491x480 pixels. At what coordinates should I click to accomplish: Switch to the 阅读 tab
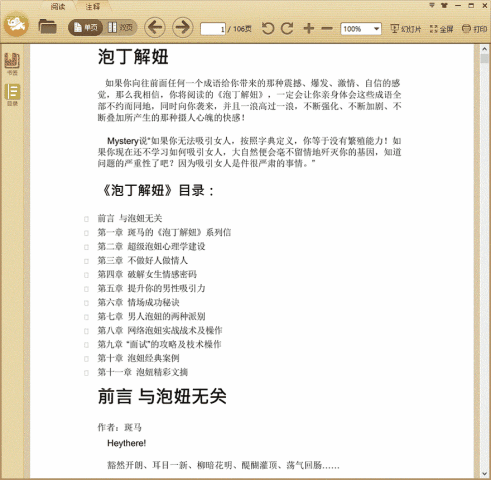coord(58,6)
